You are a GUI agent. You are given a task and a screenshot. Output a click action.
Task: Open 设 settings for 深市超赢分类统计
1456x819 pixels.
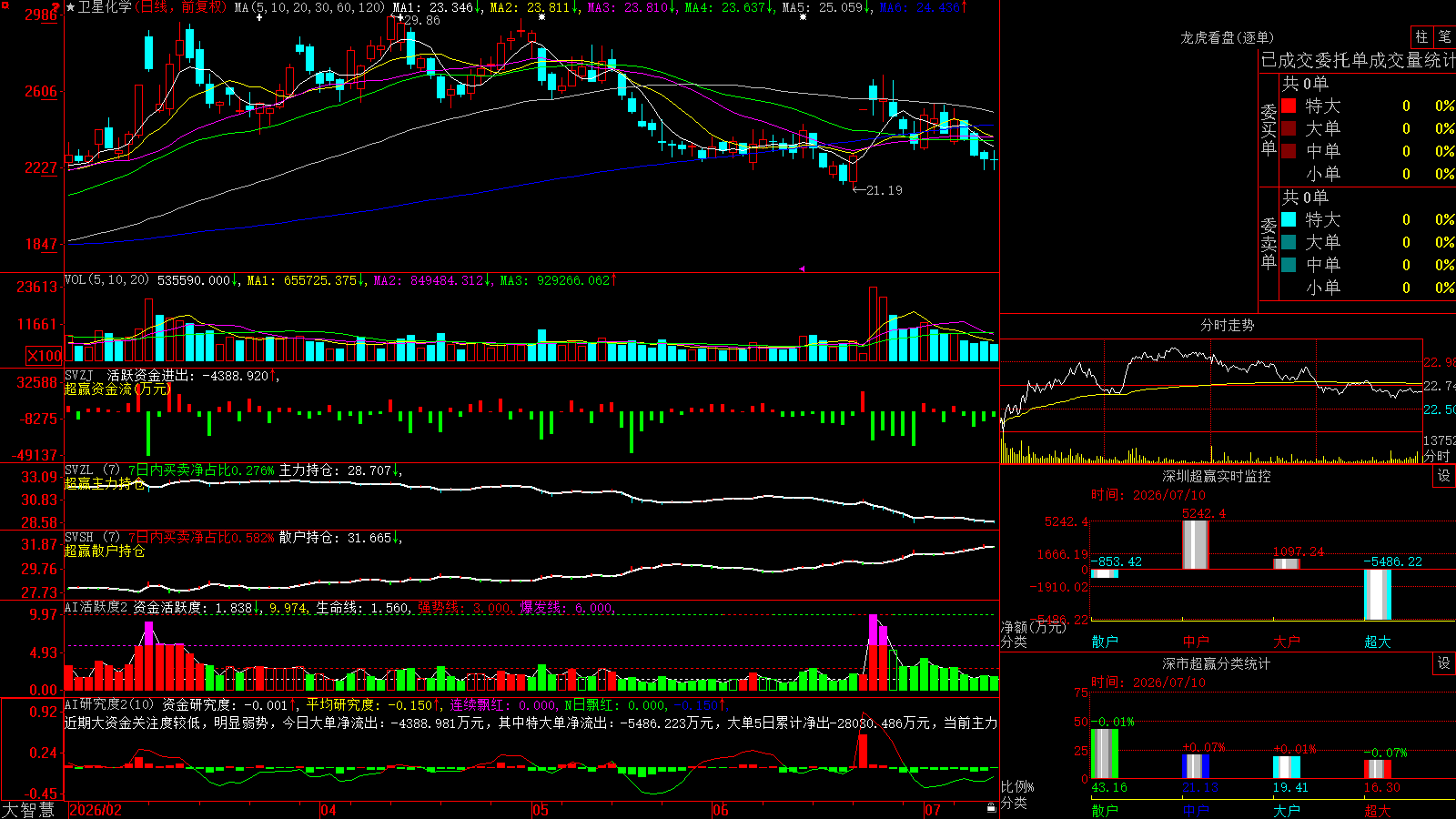(1444, 663)
